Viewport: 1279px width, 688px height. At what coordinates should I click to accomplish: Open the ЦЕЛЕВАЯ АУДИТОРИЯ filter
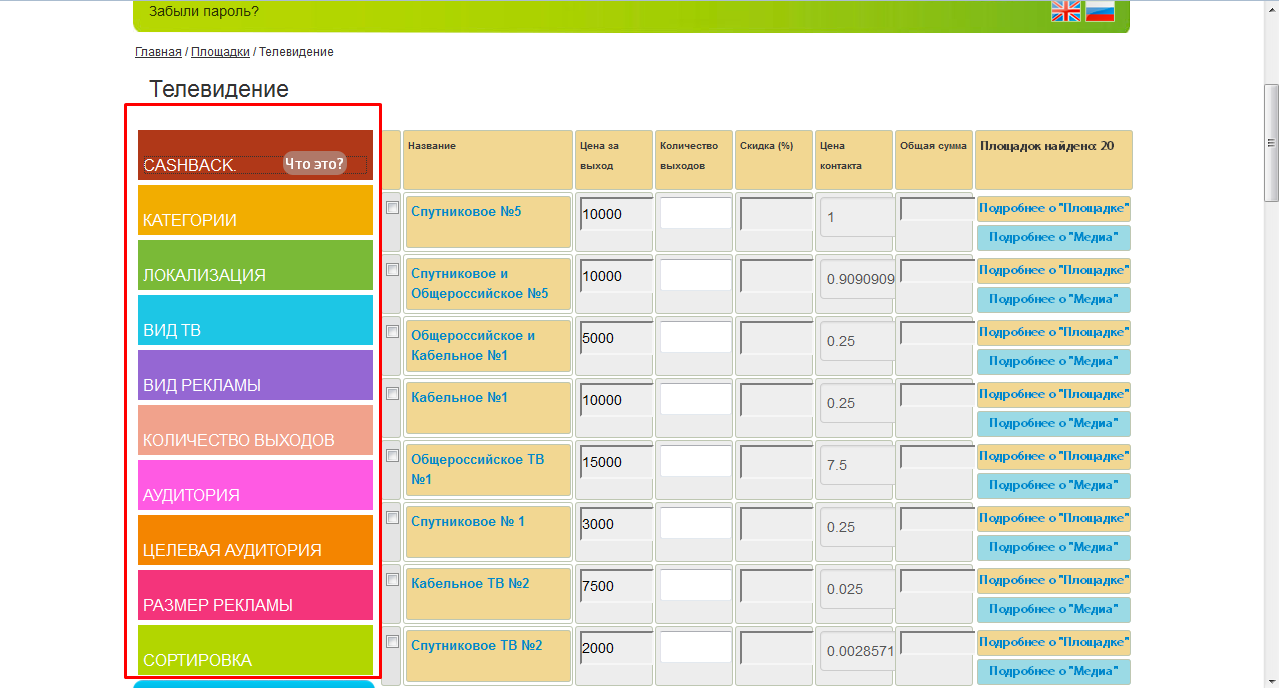pyautogui.click(x=255, y=540)
